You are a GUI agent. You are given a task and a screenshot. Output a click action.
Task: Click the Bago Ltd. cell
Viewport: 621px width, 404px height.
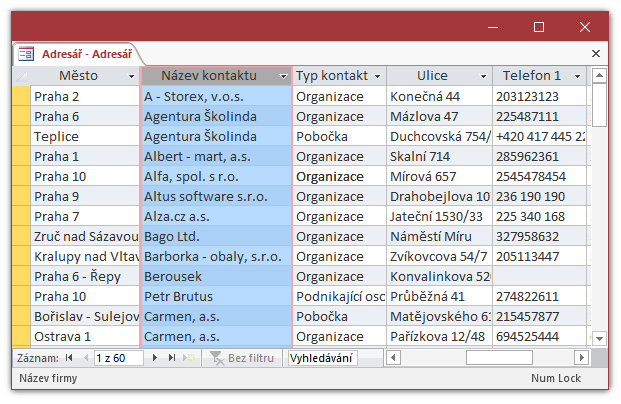pyautogui.click(x=216, y=236)
